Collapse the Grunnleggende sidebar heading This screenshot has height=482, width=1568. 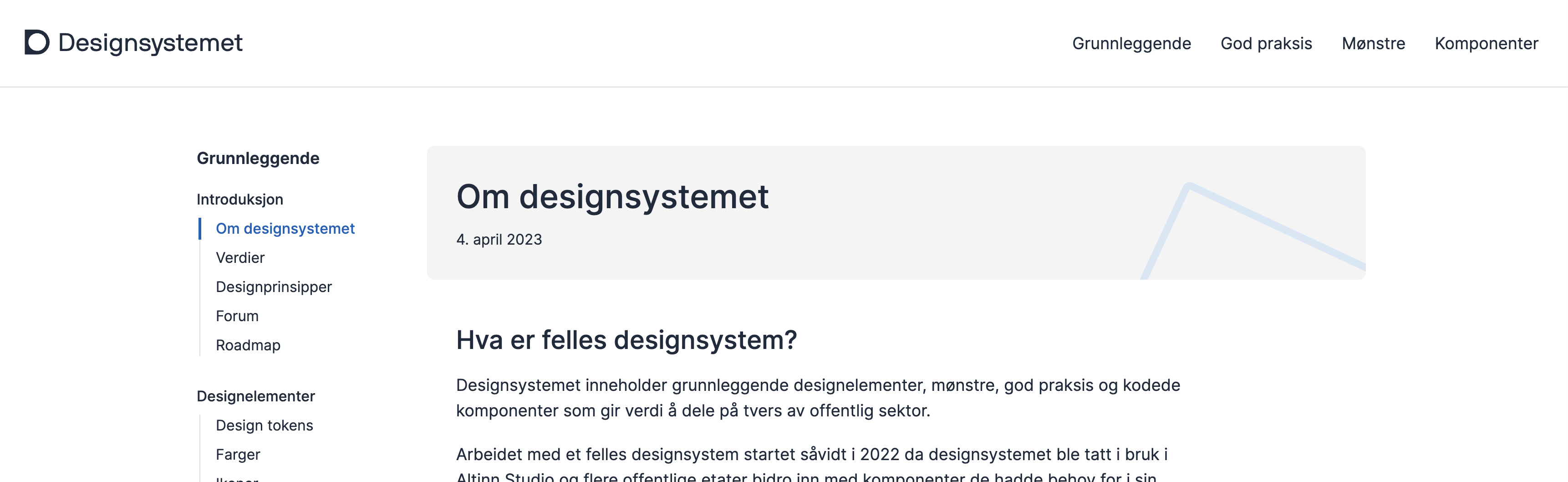[258, 158]
